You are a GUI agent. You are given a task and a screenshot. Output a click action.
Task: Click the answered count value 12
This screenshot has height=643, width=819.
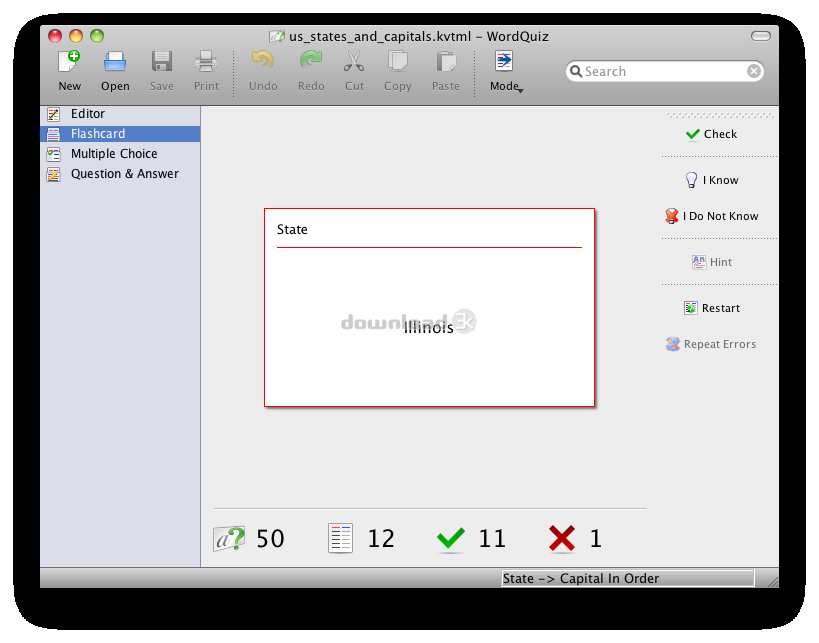point(381,539)
